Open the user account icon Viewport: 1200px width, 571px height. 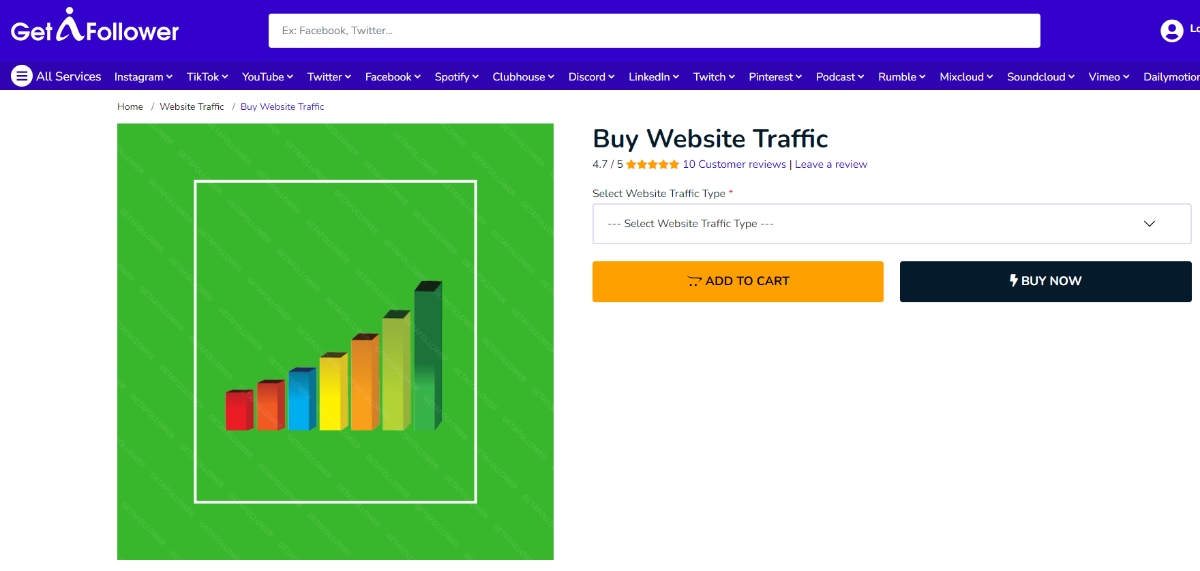tap(1171, 31)
